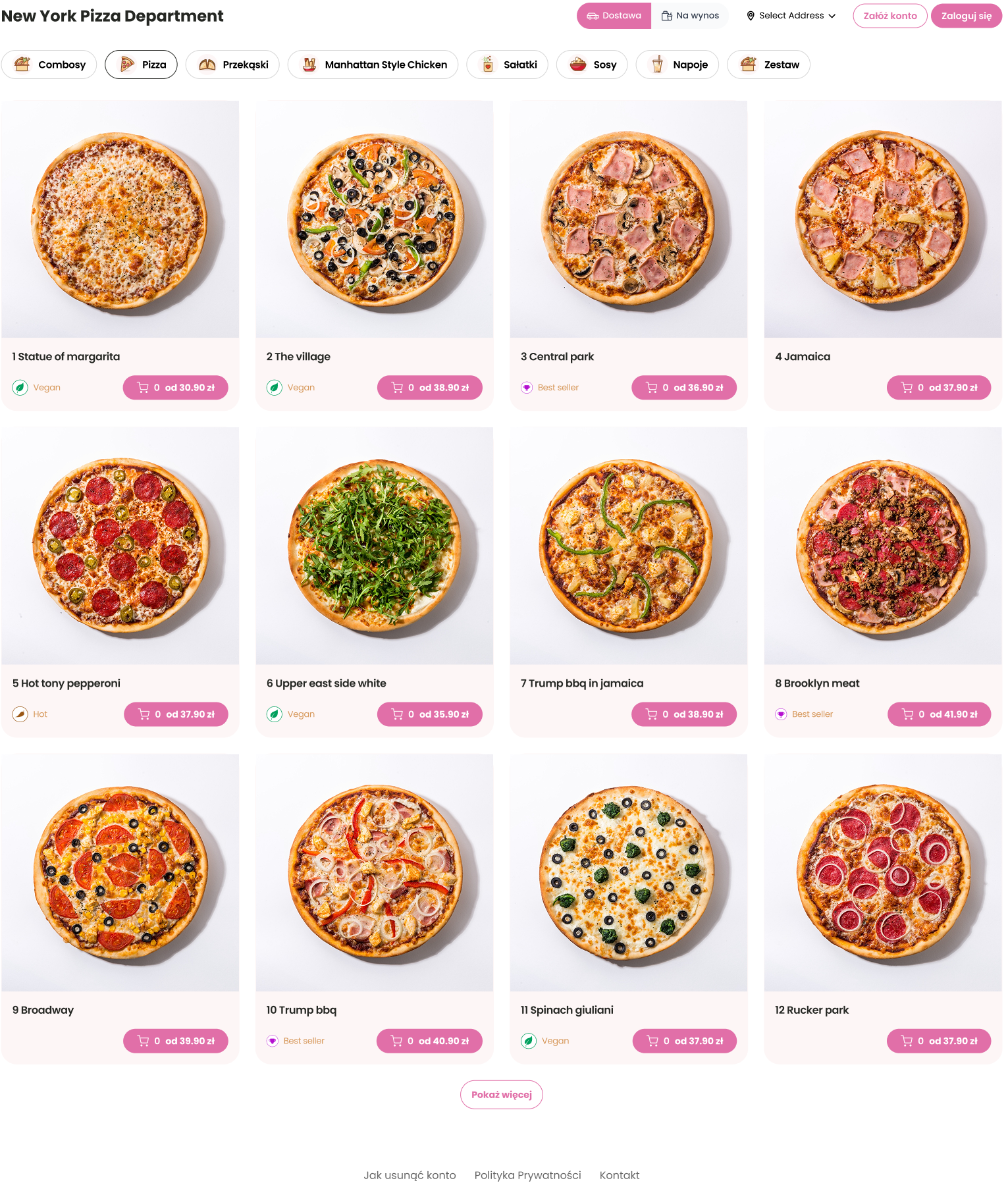Select the Combosy category icon
The height and width of the screenshot is (1185, 1008).
(22, 65)
